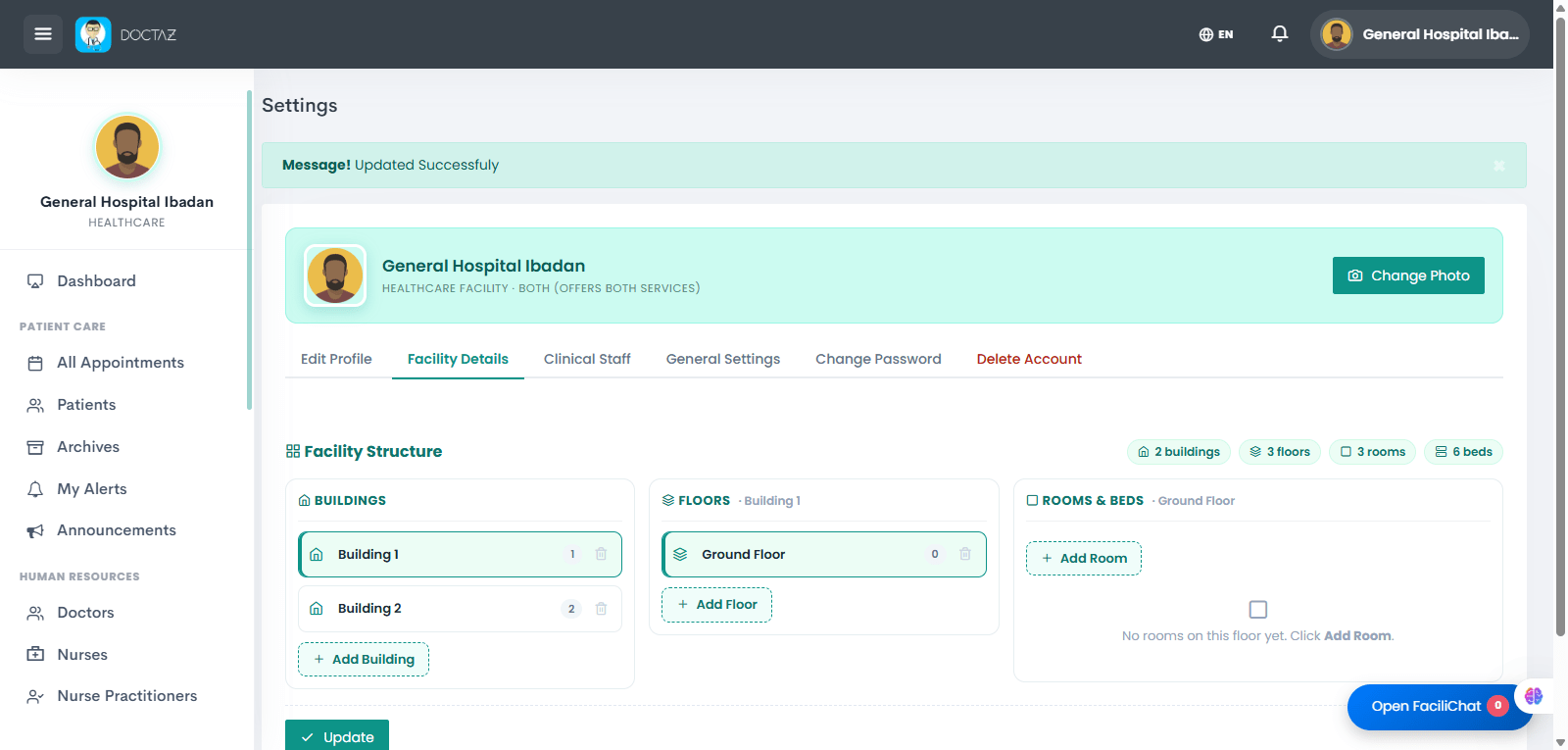Click the Ground Floor count badge
The width and height of the screenshot is (1568, 750).
[935, 555]
